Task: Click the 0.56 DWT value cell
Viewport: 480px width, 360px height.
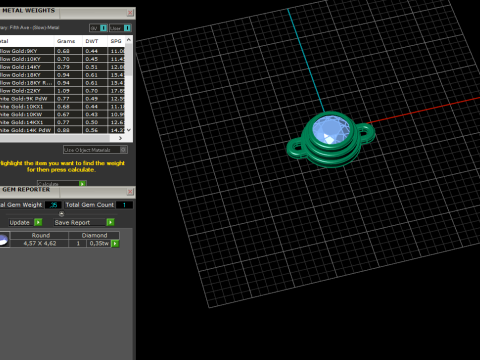Action: pos(95,130)
